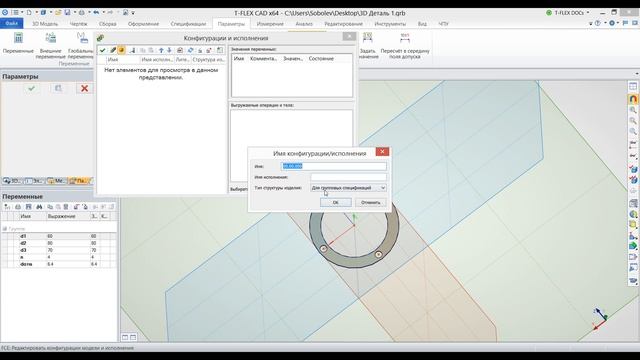The width and height of the screenshot is (640, 360).
Task: Click the last icon in Конфигурации toolbar
Action: (220, 50)
